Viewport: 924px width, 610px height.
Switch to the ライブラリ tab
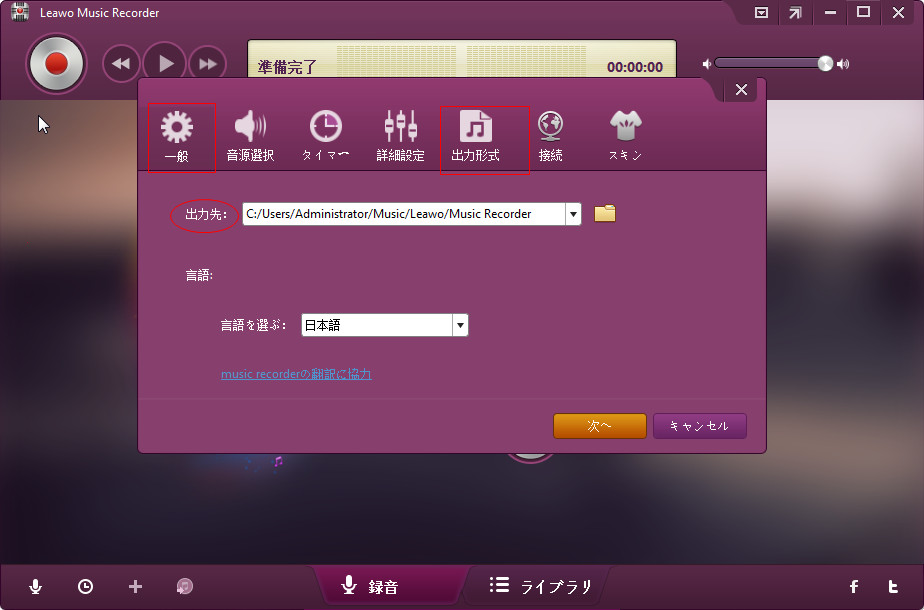tap(540, 586)
